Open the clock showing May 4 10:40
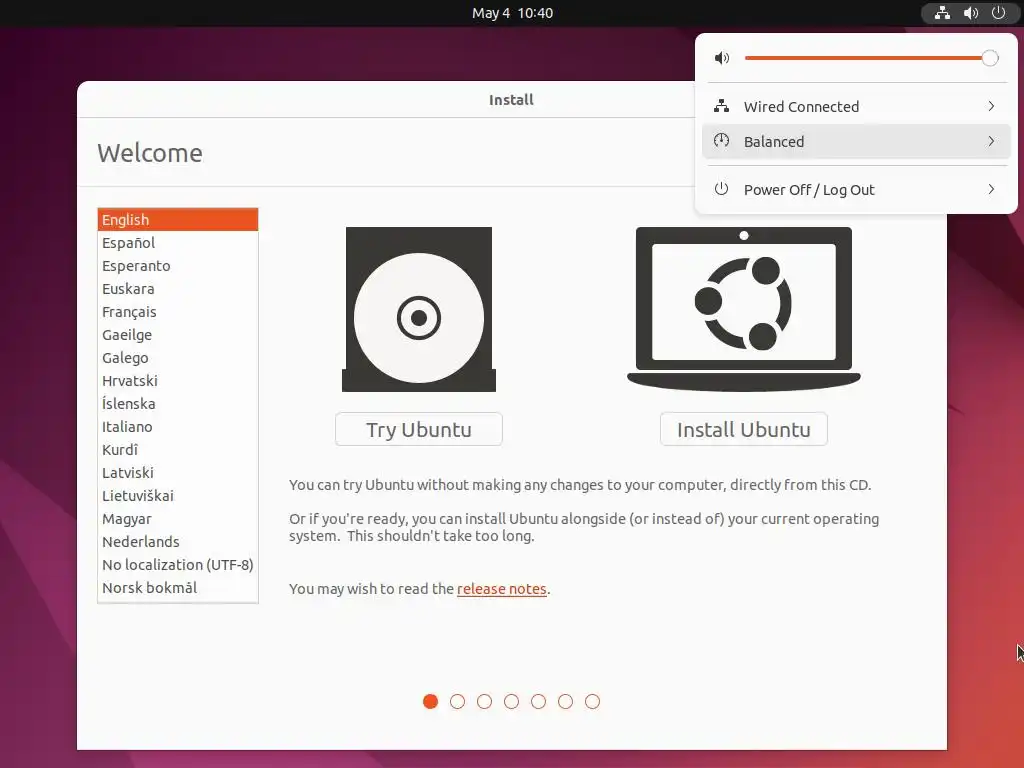1024x768 pixels. tap(512, 13)
